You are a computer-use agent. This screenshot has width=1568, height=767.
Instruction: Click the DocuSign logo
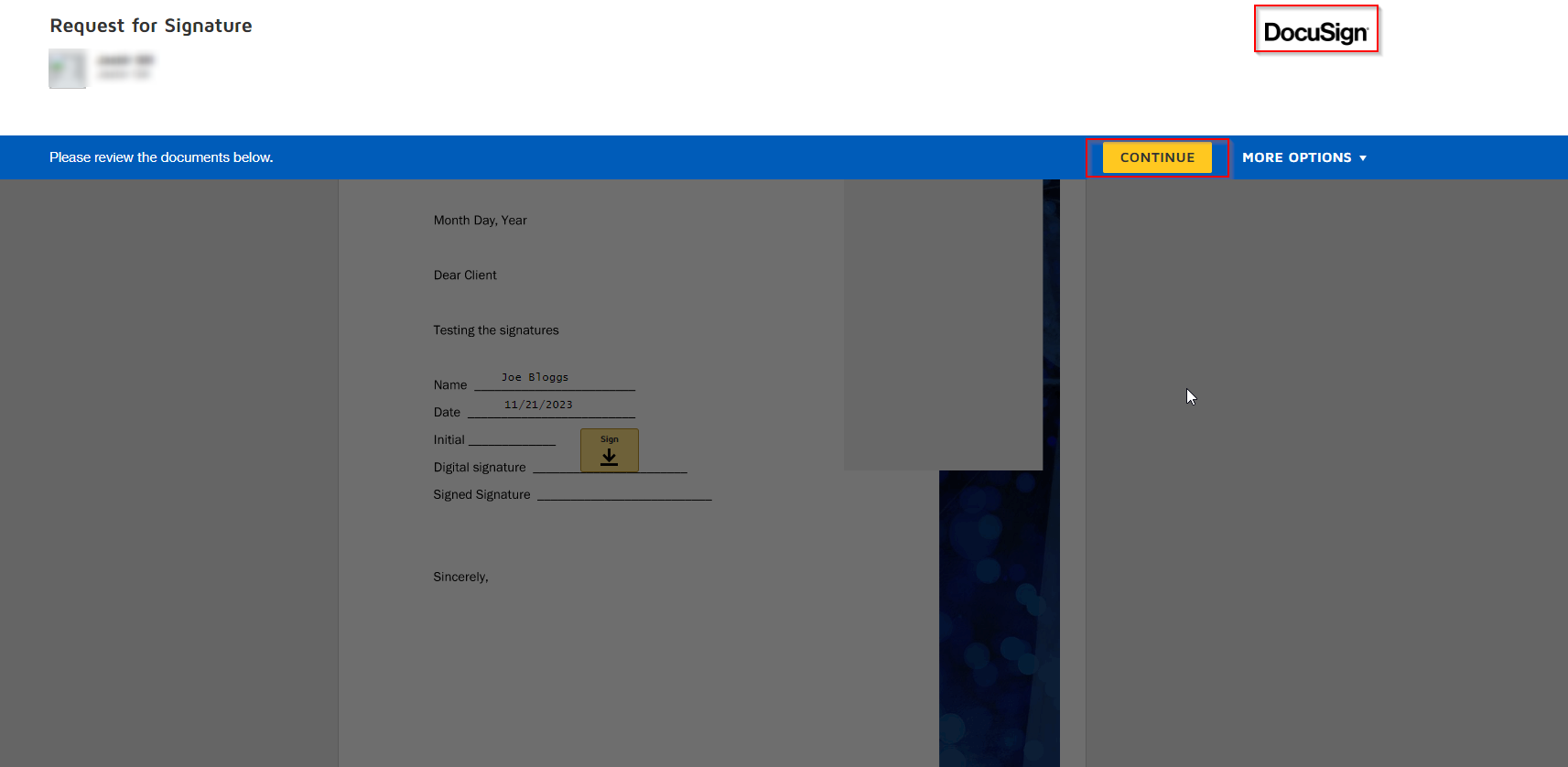tap(1315, 31)
